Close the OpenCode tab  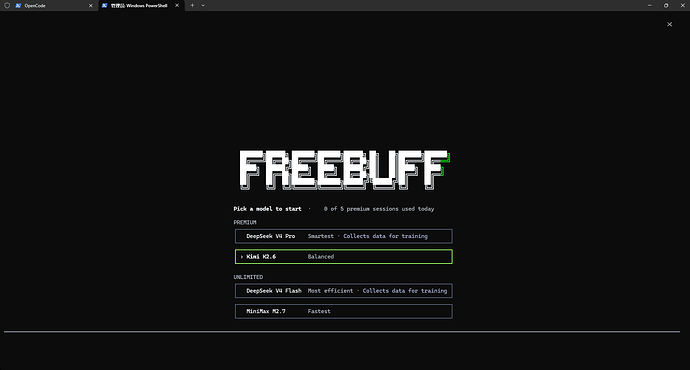(91, 6)
